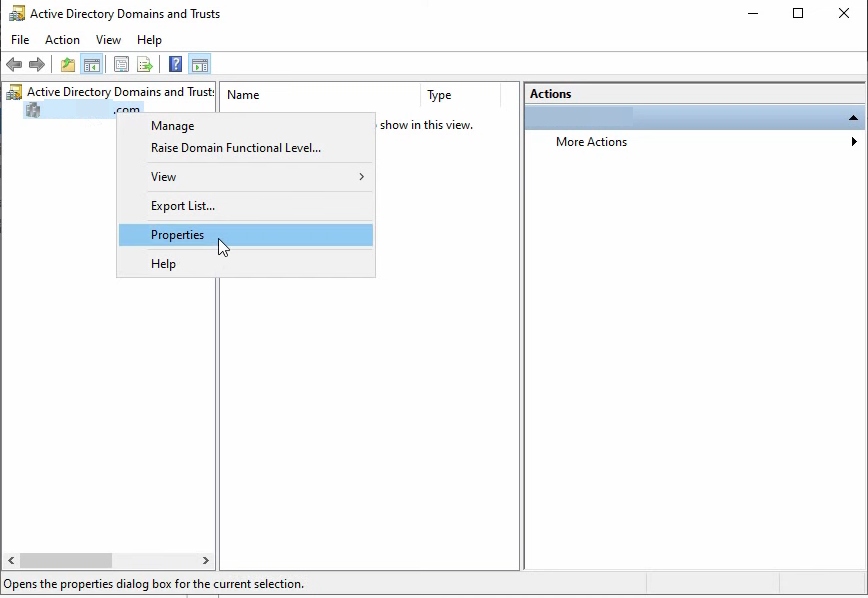
Task: Click the Properties toolbar icon
Action: (x=121, y=65)
